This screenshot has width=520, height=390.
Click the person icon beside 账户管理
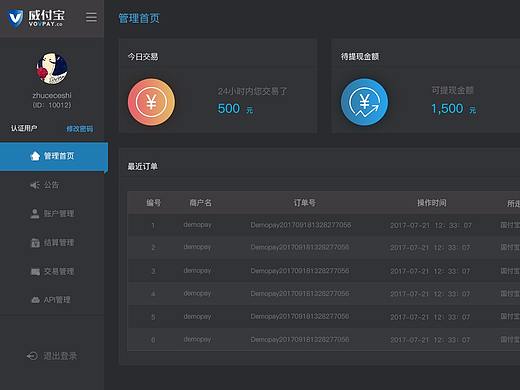click(35, 214)
